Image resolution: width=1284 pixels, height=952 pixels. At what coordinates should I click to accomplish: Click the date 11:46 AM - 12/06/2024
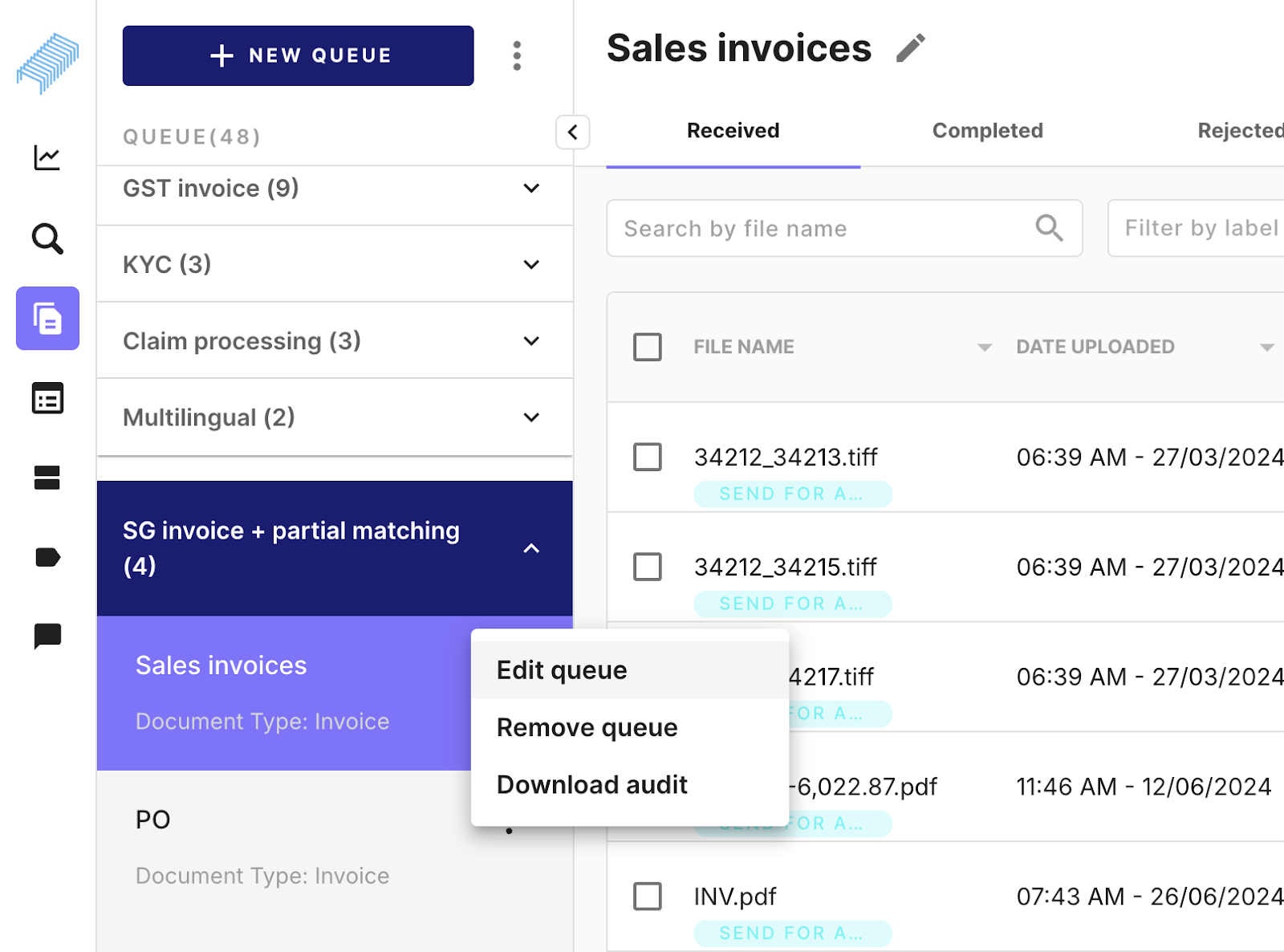tap(1144, 787)
